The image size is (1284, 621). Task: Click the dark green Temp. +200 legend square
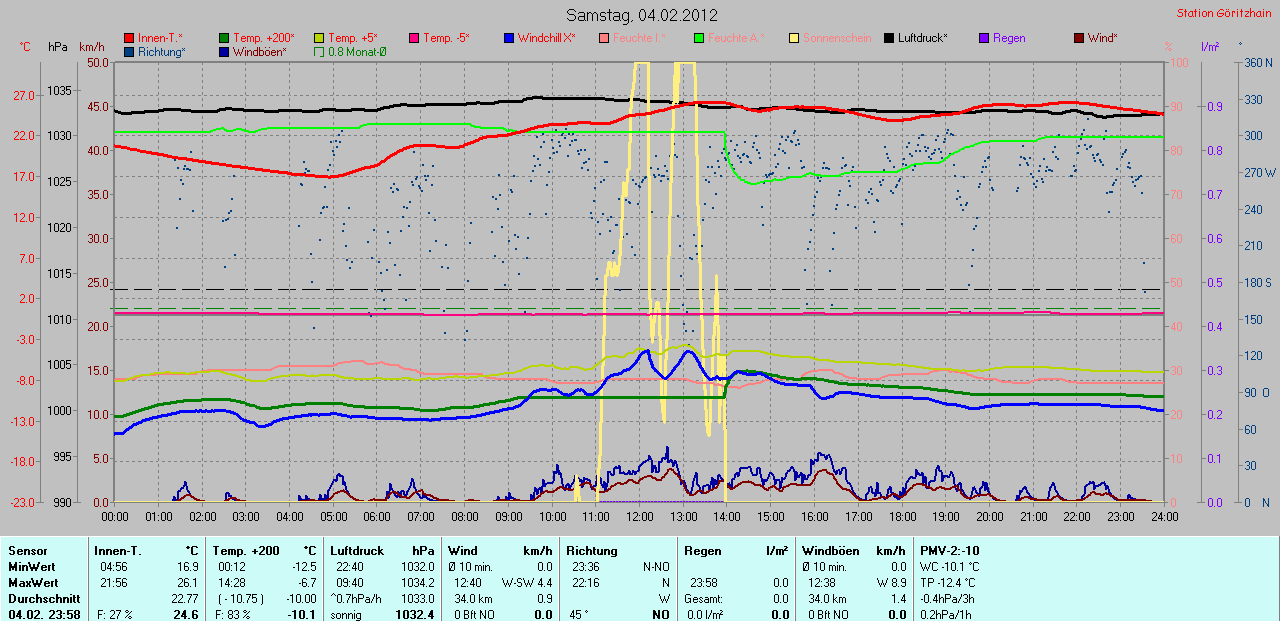click(x=224, y=38)
